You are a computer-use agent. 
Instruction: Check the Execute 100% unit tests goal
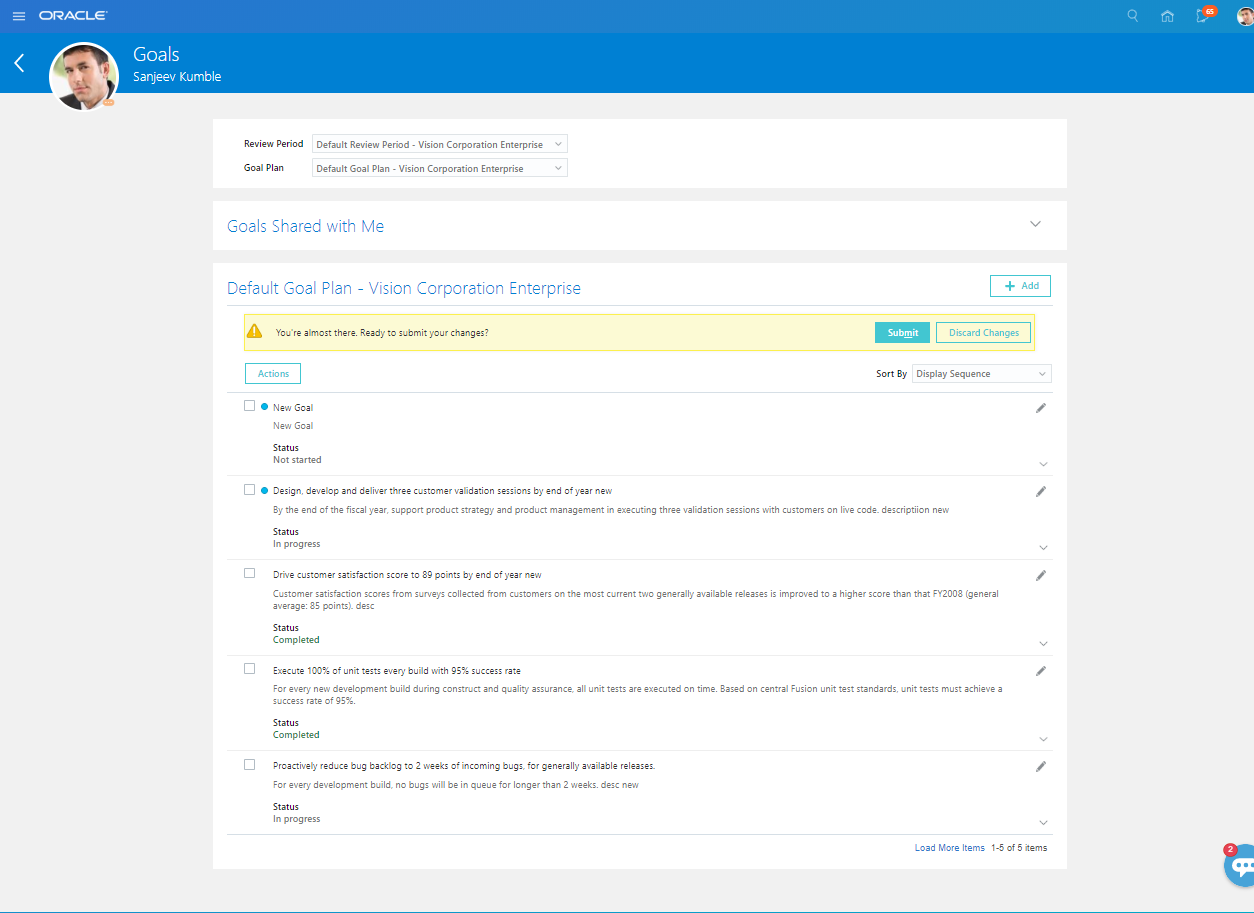[x=249, y=667]
